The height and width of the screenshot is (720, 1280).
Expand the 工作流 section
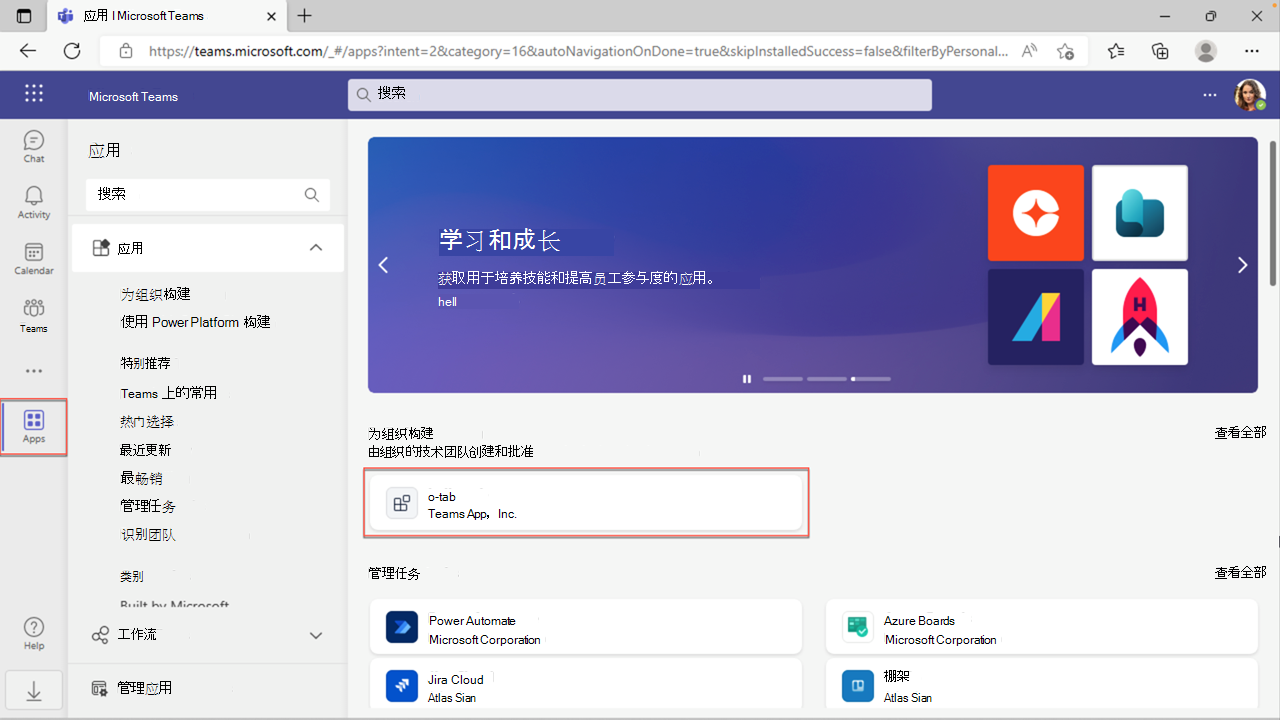(x=208, y=635)
